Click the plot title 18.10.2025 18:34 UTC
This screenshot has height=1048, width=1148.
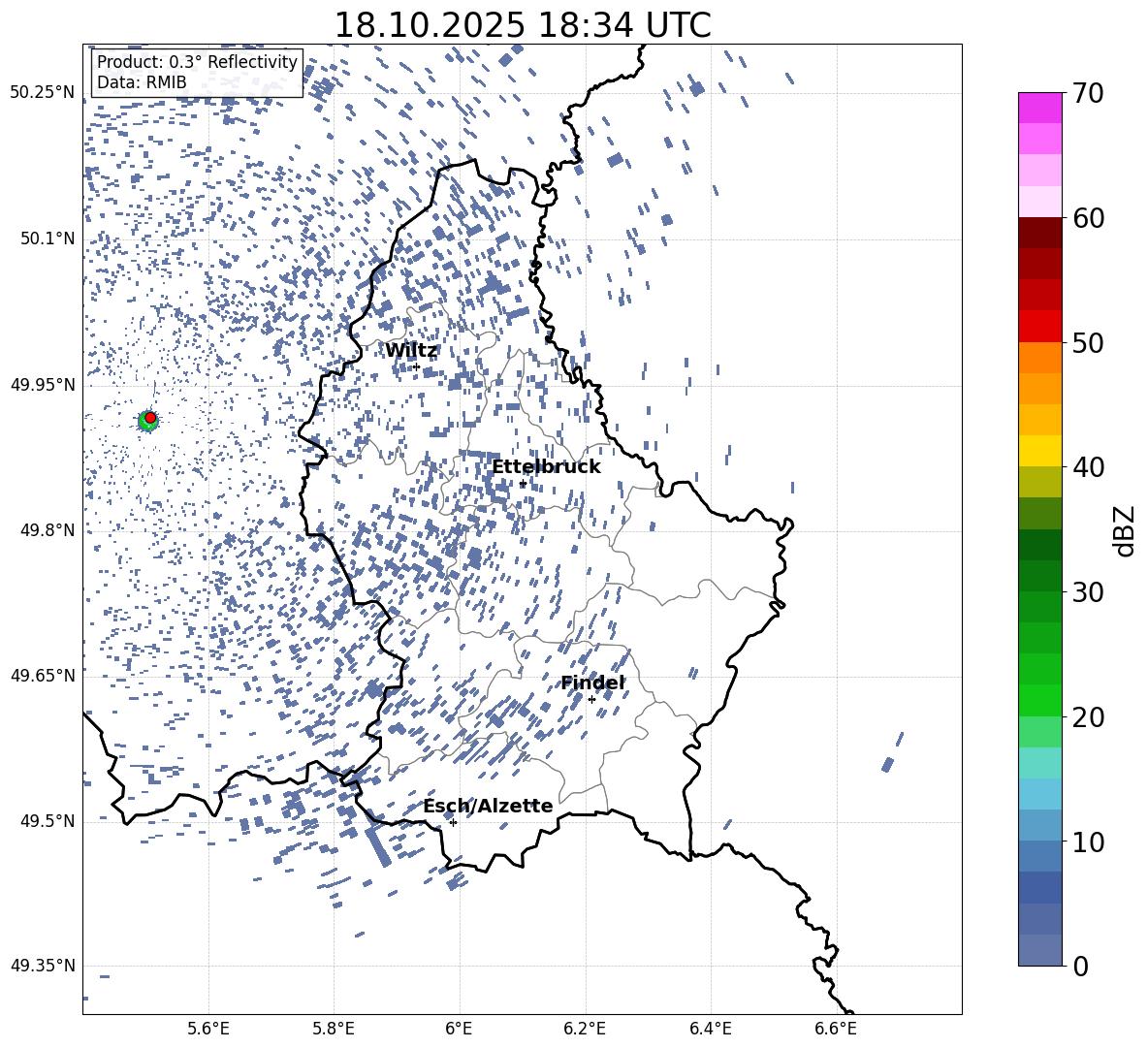[523, 25]
